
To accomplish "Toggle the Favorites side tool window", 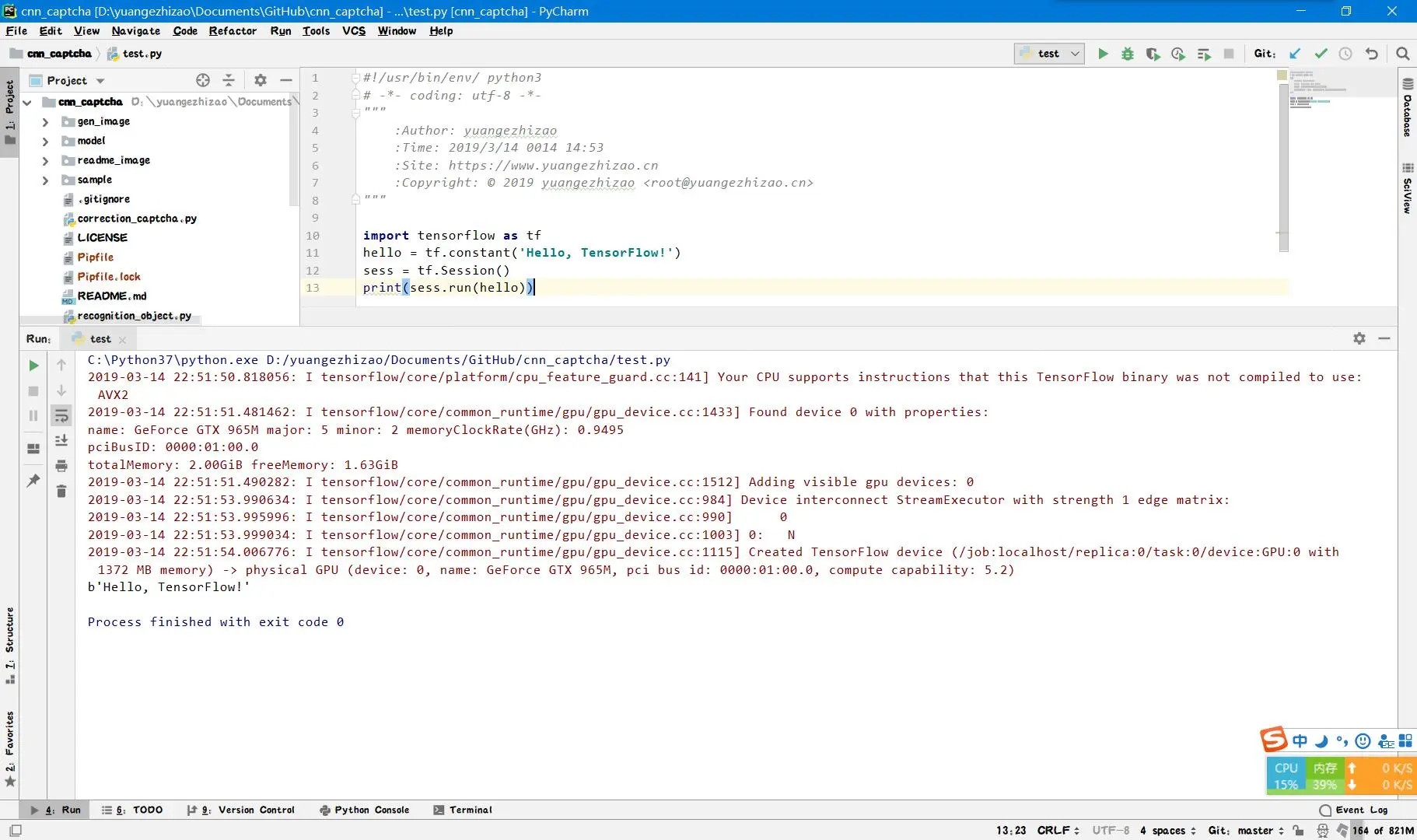I will tap(9, 748).
